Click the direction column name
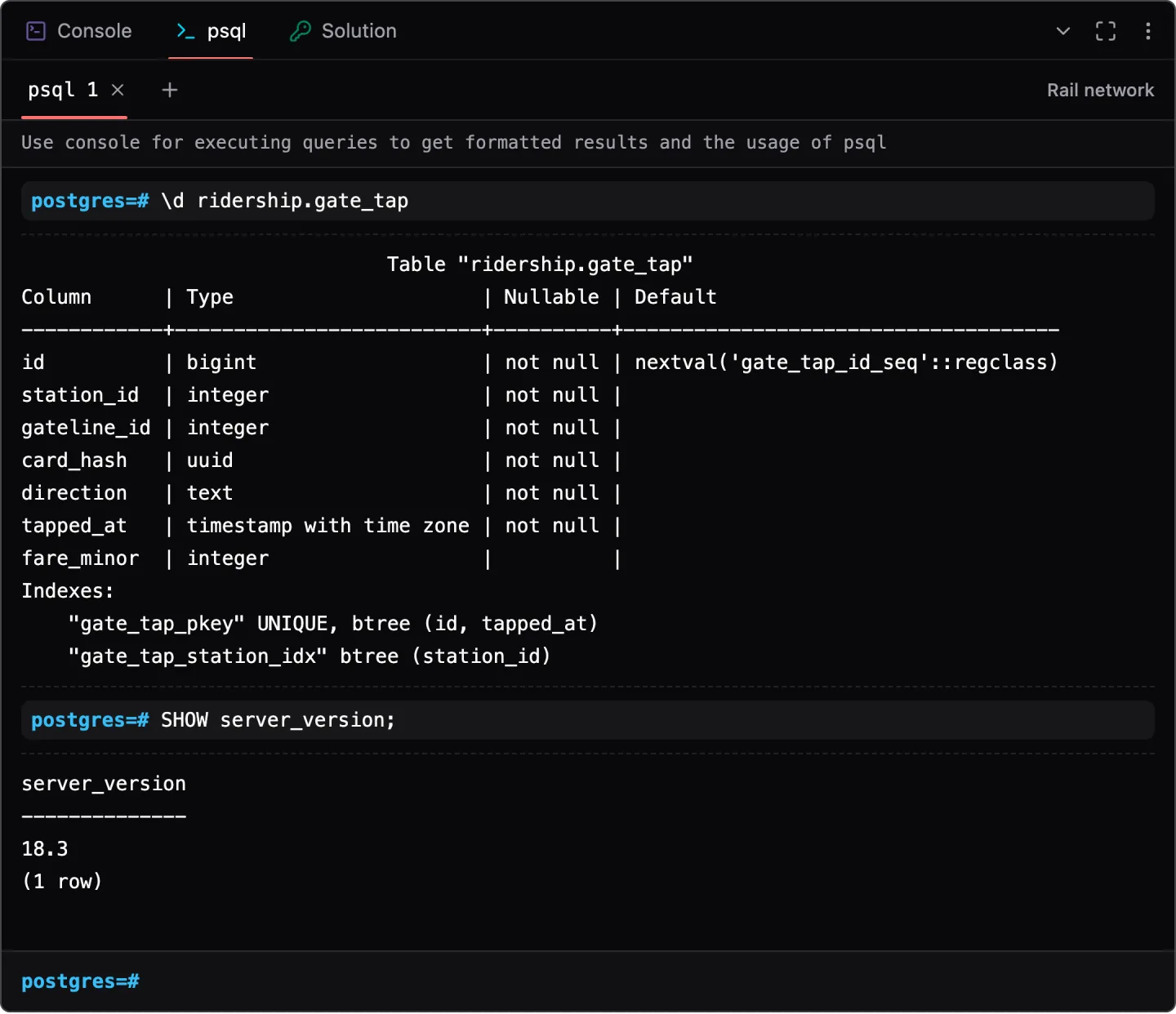Image resolution: width=1176 pixels, height=1014 pixels. pos(74,493)
